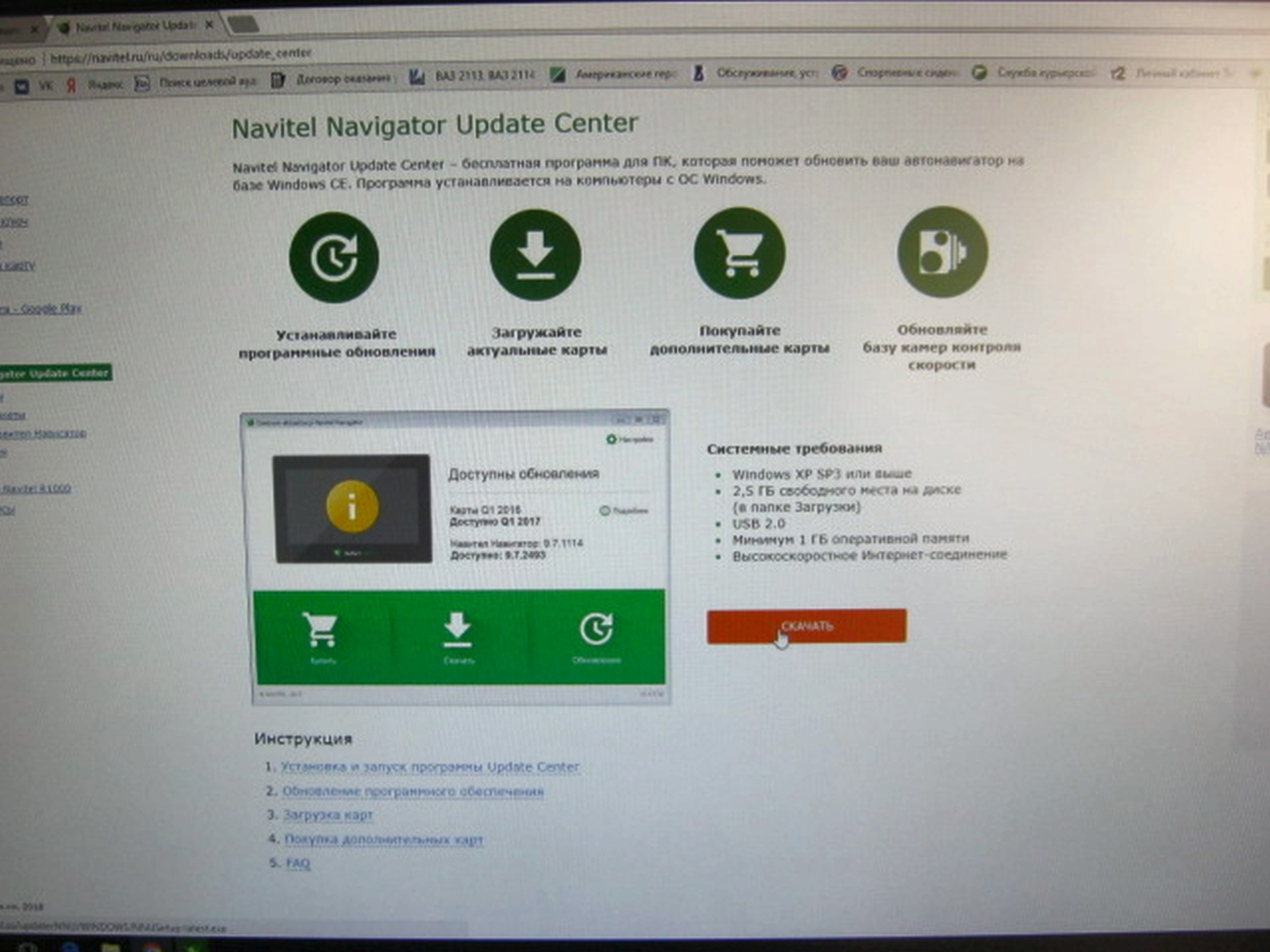1270x952 pixels.
Task: Click the Системные требования heading
Action: pyautogui.click(x=794, y=449)
